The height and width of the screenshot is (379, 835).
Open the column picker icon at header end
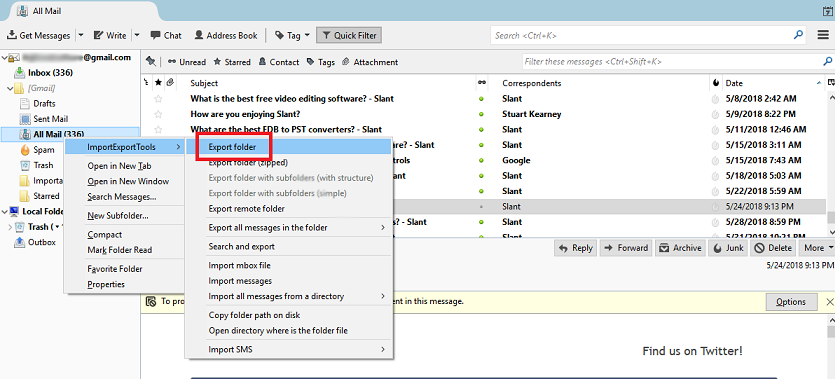click(x=830, y=83)
